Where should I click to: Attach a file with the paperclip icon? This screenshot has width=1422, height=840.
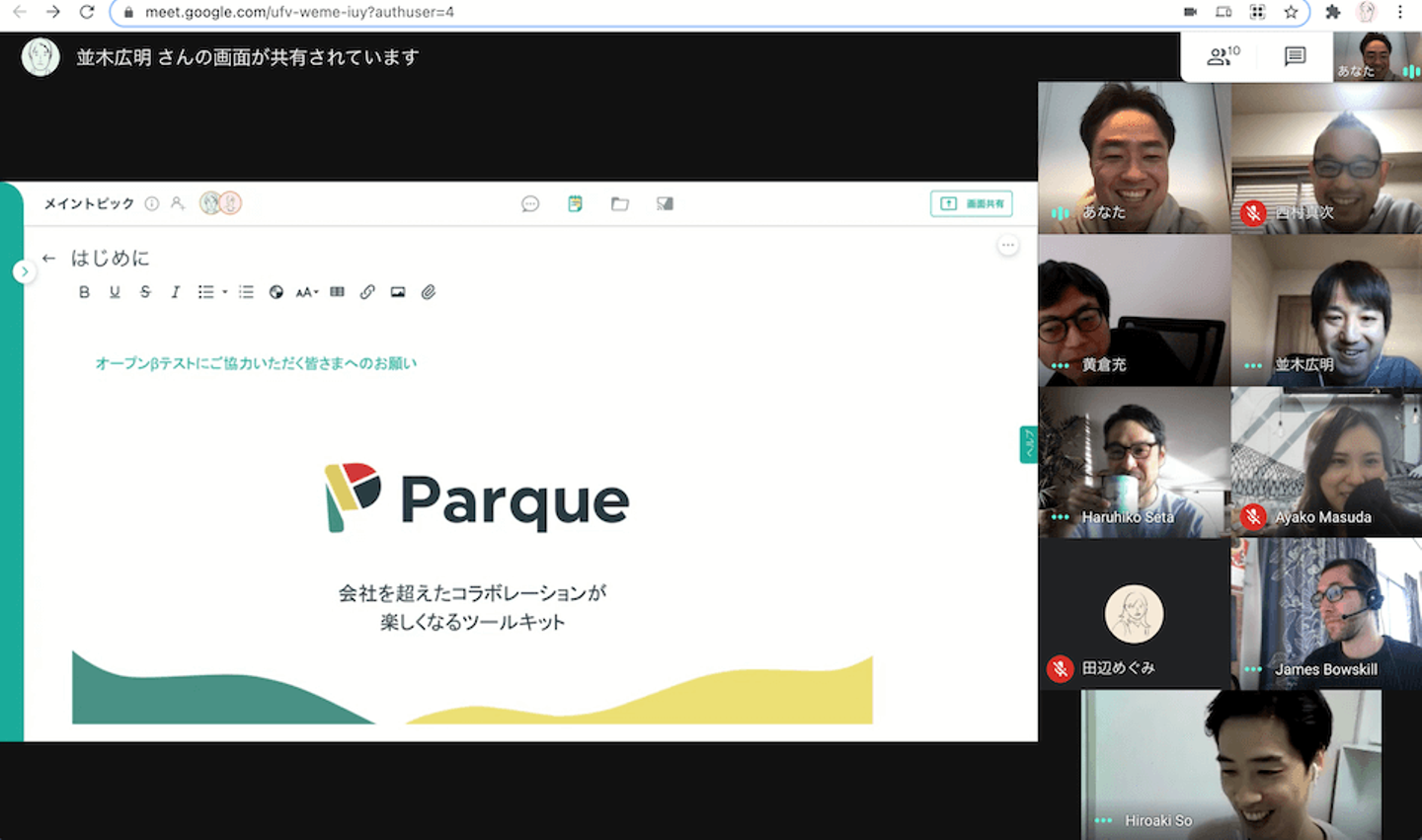(429, 292)
